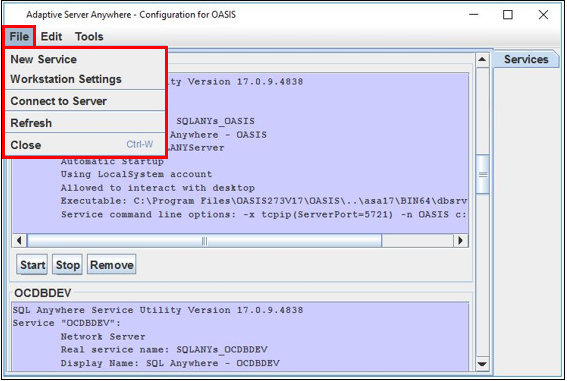Click the Start button

coord(32,265)
